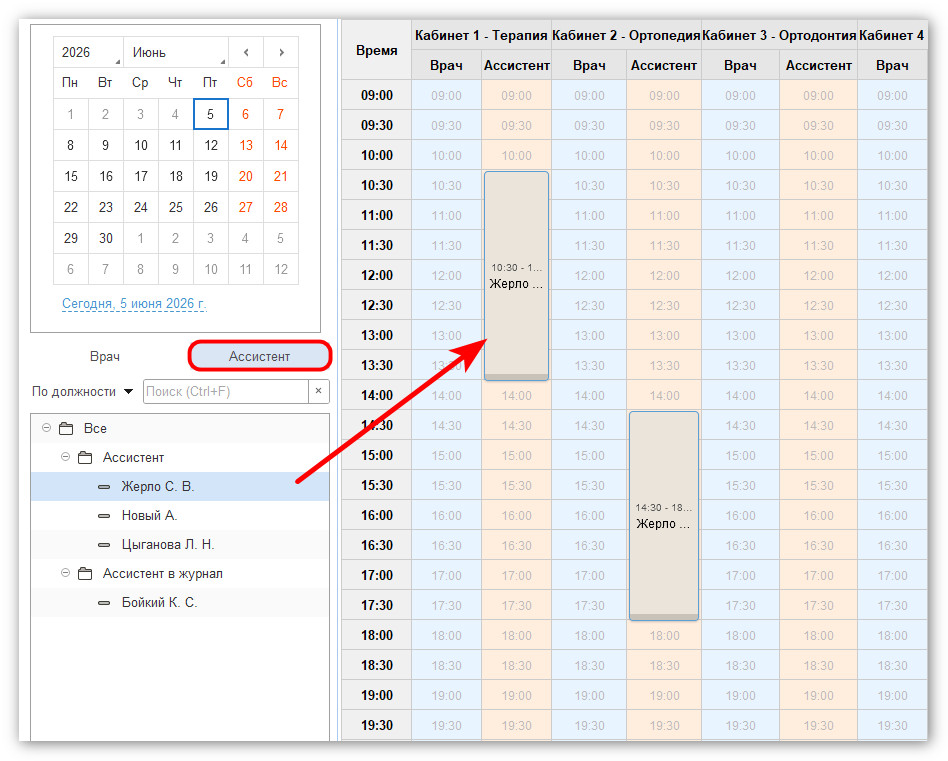Select Новый А. in the tree
The image size is (948, 761).
180,516
